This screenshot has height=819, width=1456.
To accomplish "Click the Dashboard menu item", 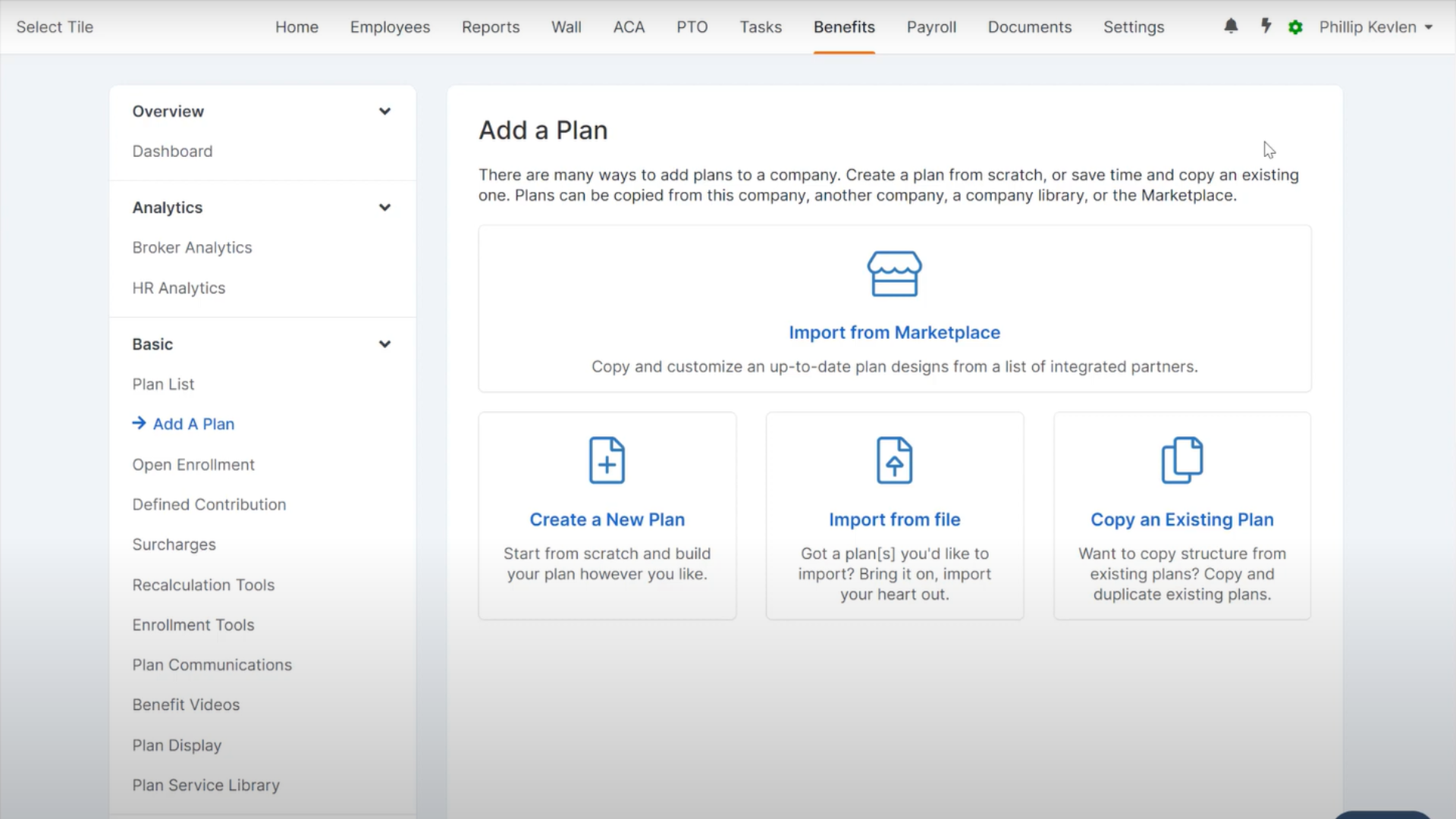I will [x=172, y=151].
